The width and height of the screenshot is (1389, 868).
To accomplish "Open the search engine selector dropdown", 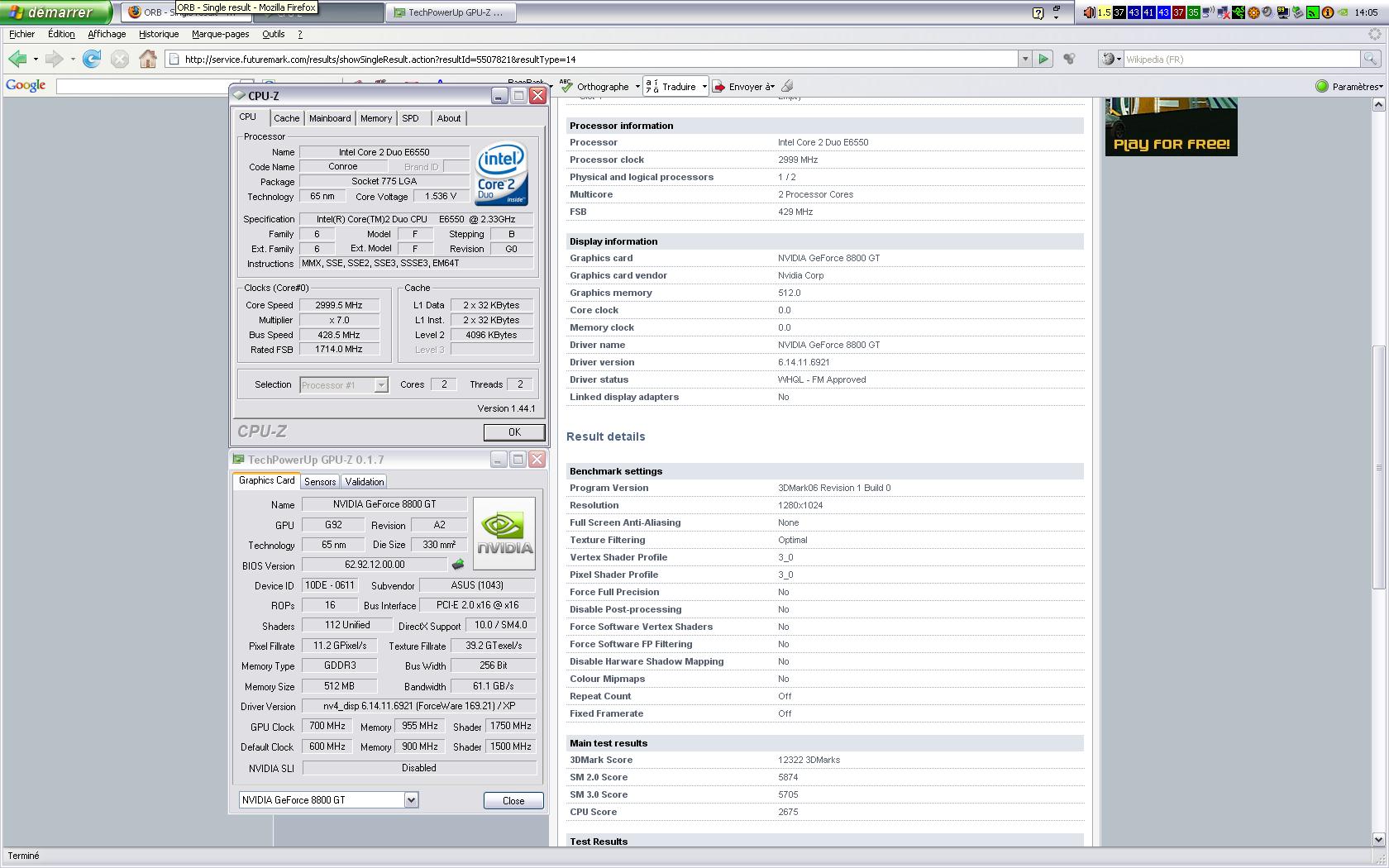I will tap(1119, 60).
